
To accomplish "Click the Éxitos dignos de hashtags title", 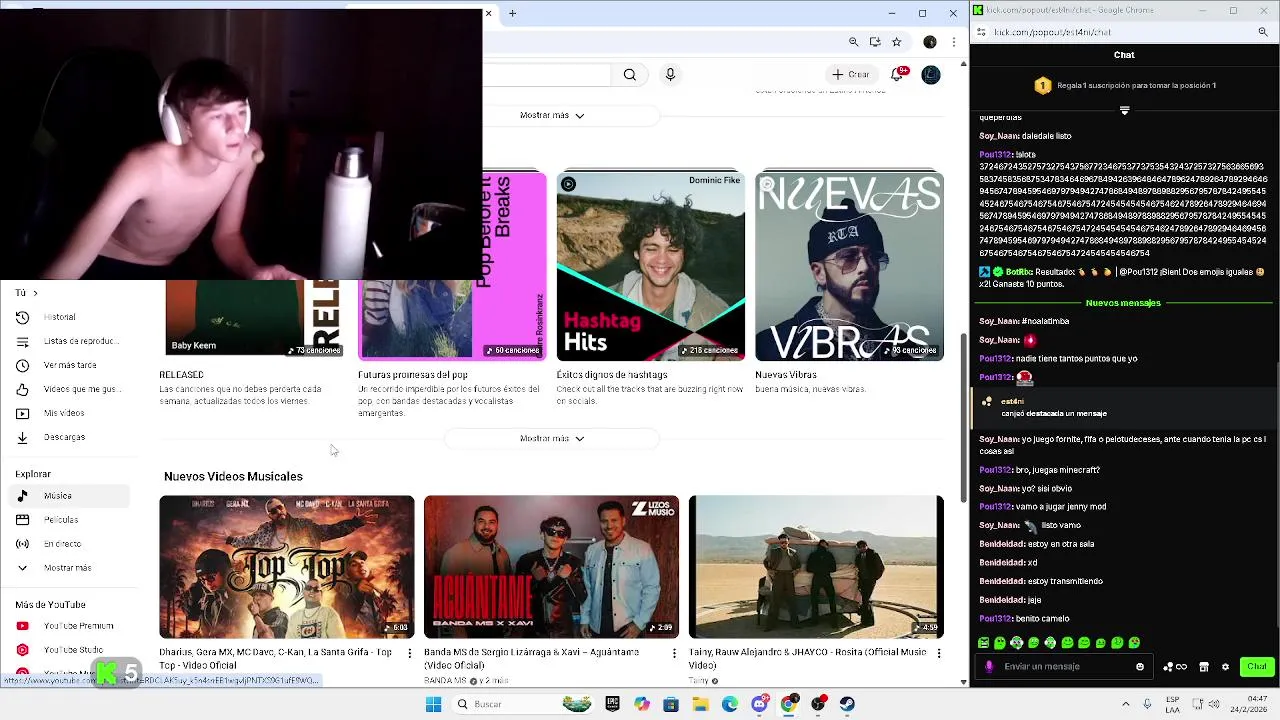I will click(612, 375).
